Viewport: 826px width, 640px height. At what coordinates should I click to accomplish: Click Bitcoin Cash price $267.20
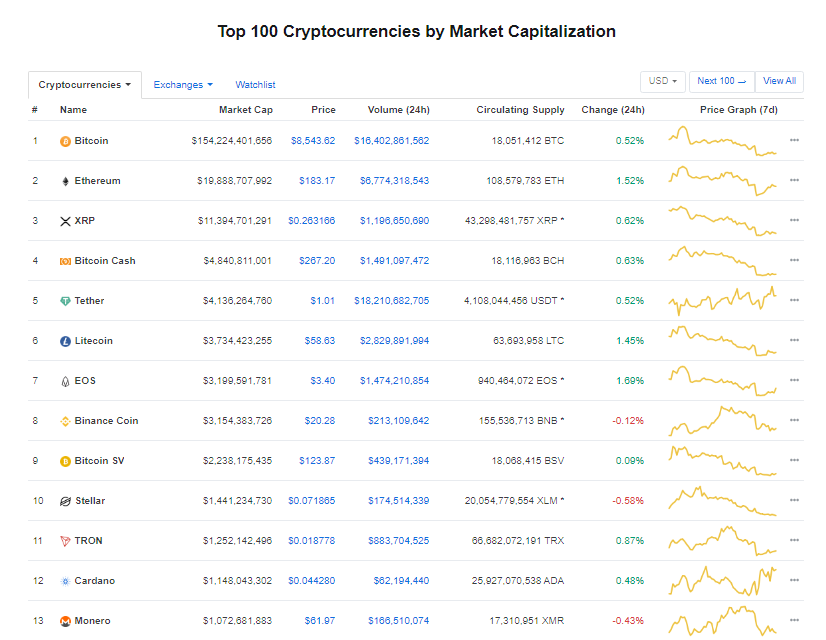317,261
